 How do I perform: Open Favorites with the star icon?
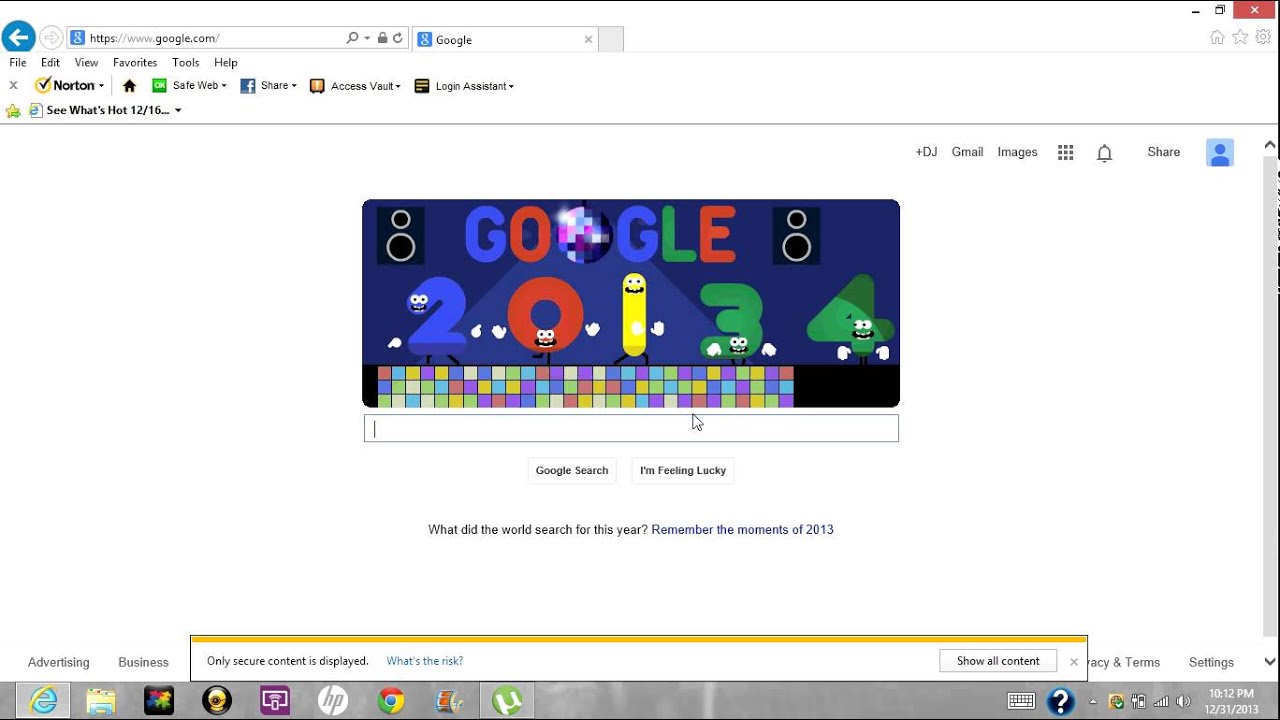point(1240,37)
